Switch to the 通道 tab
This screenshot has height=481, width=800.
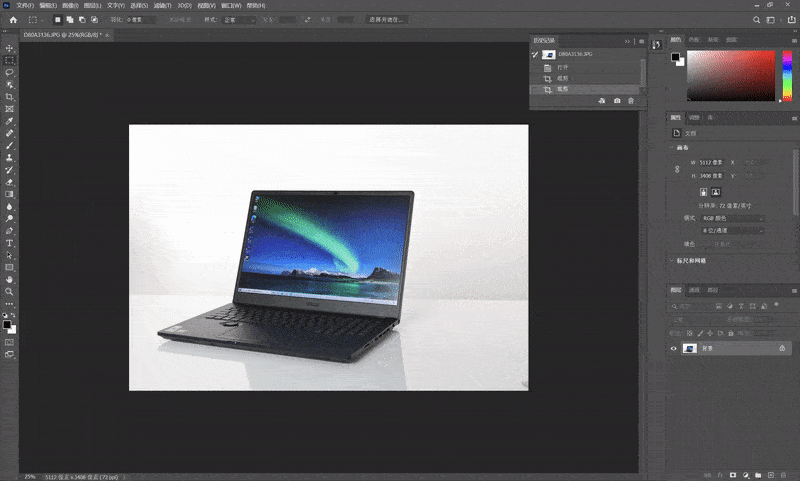pyautogui.click(x=694, y=290)
